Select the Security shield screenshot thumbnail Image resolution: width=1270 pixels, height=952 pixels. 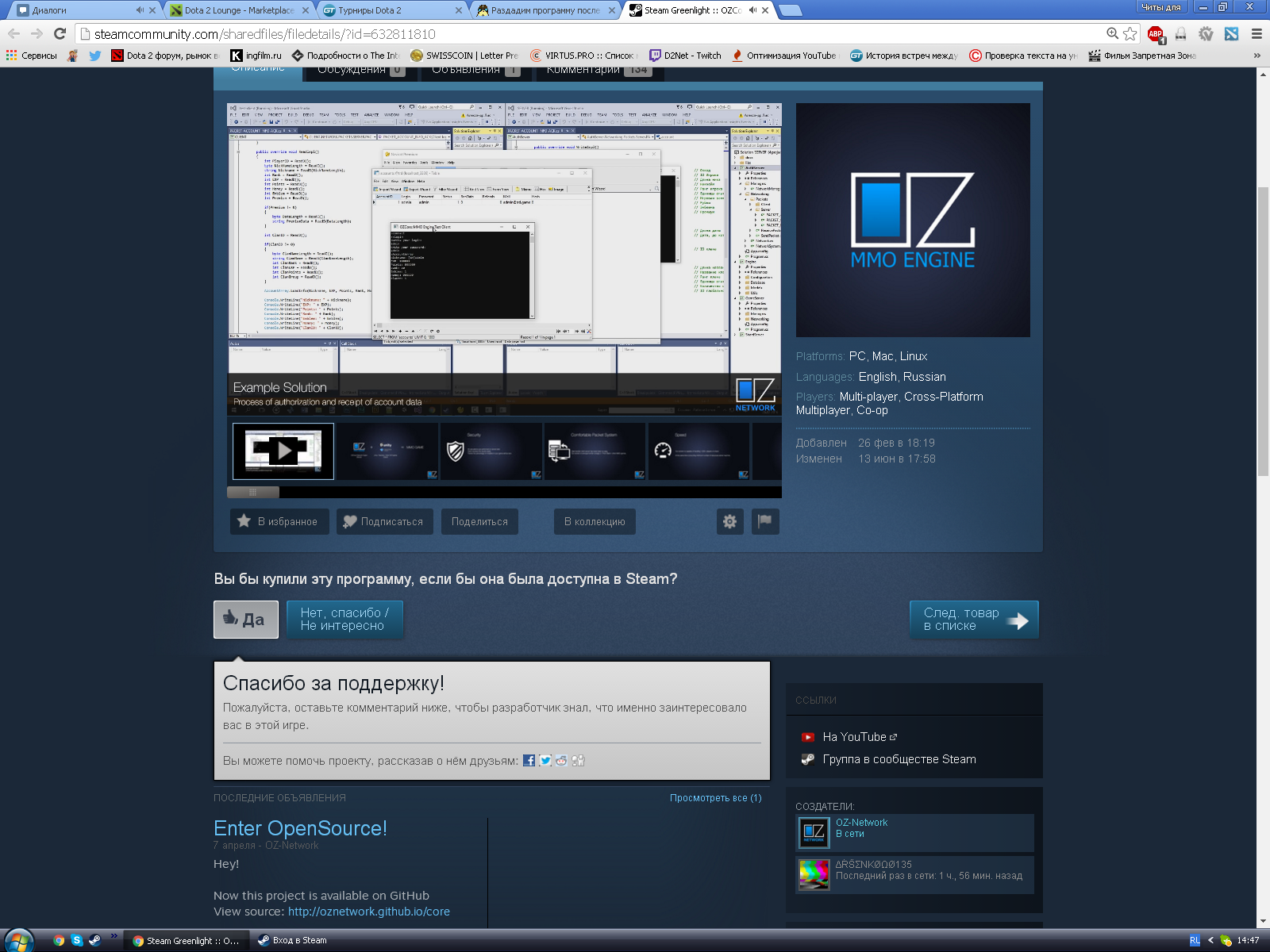tap(491, 451)
